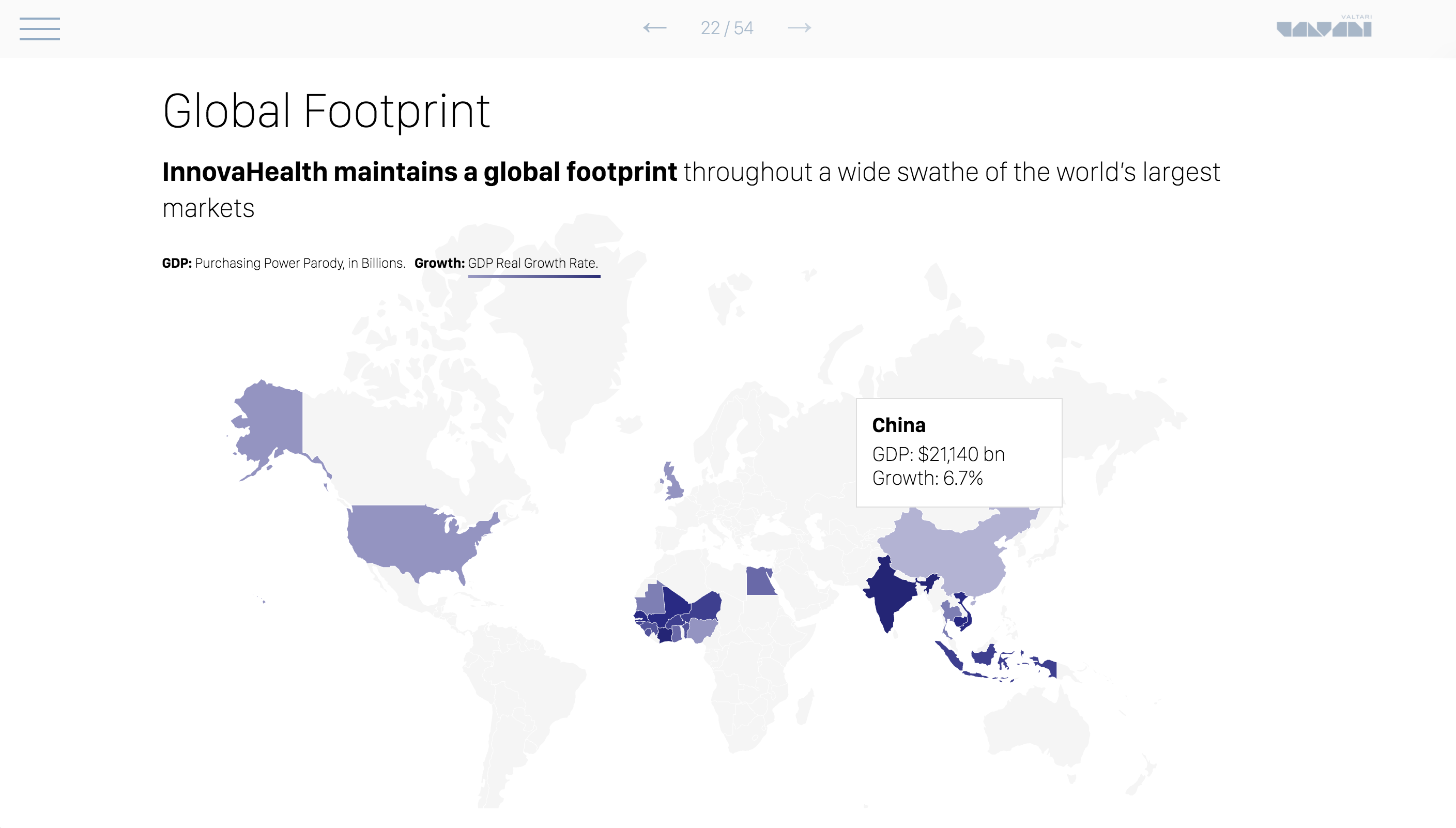Image resolution: width=1456 pixels, height=828 pixels.
Task: Click Mali on the map
Action: (675, 604)
